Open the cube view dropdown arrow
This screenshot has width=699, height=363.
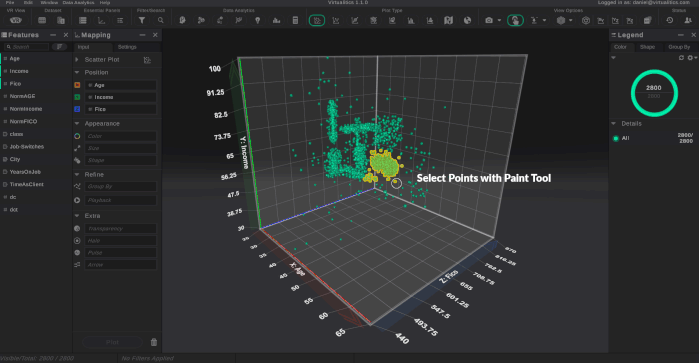click(x=571, y=20)
